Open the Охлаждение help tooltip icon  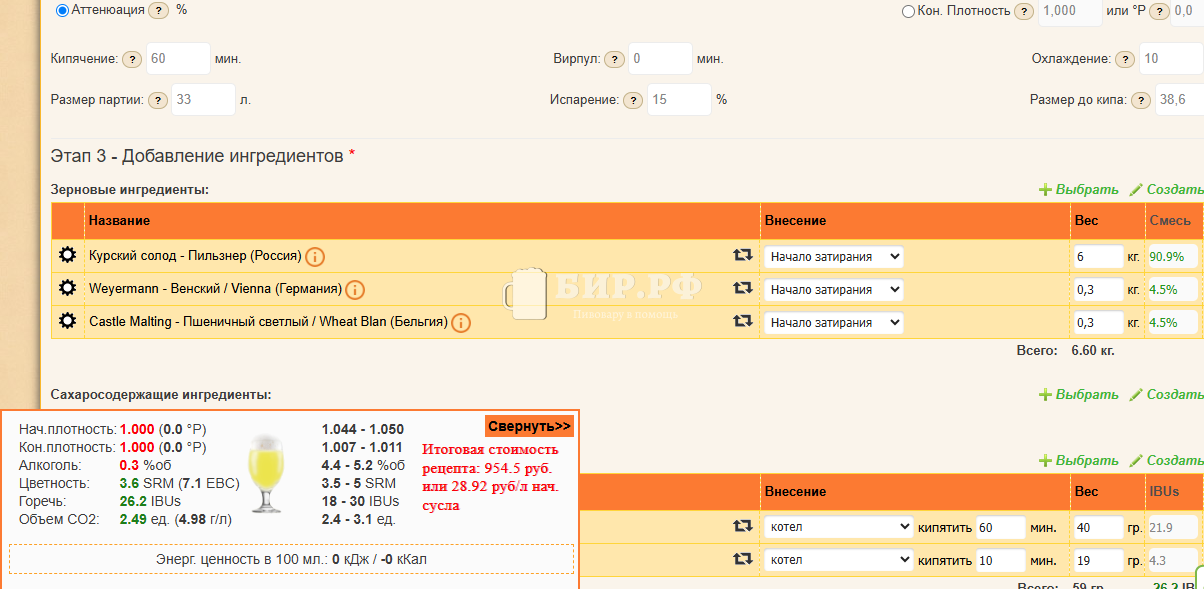pyautogui.click(x=1124, y=59)
